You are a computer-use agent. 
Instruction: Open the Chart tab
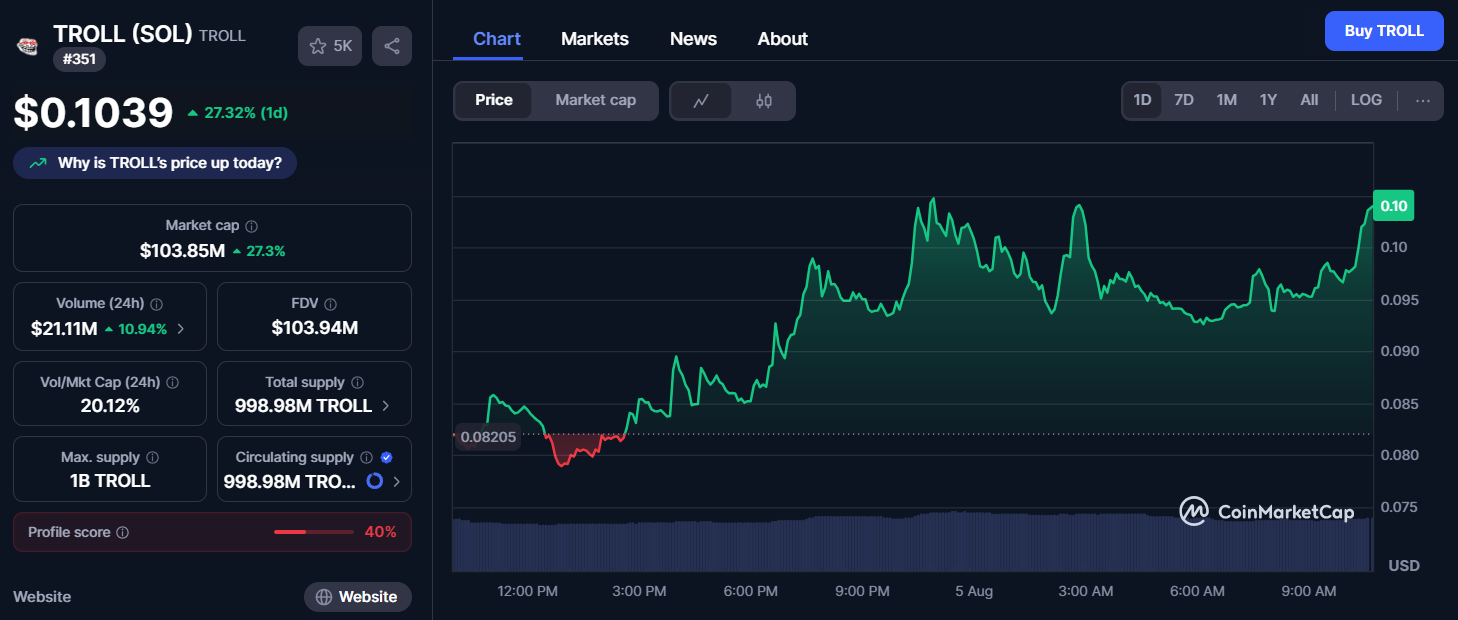pyautogui.click(x=497, y=39)
